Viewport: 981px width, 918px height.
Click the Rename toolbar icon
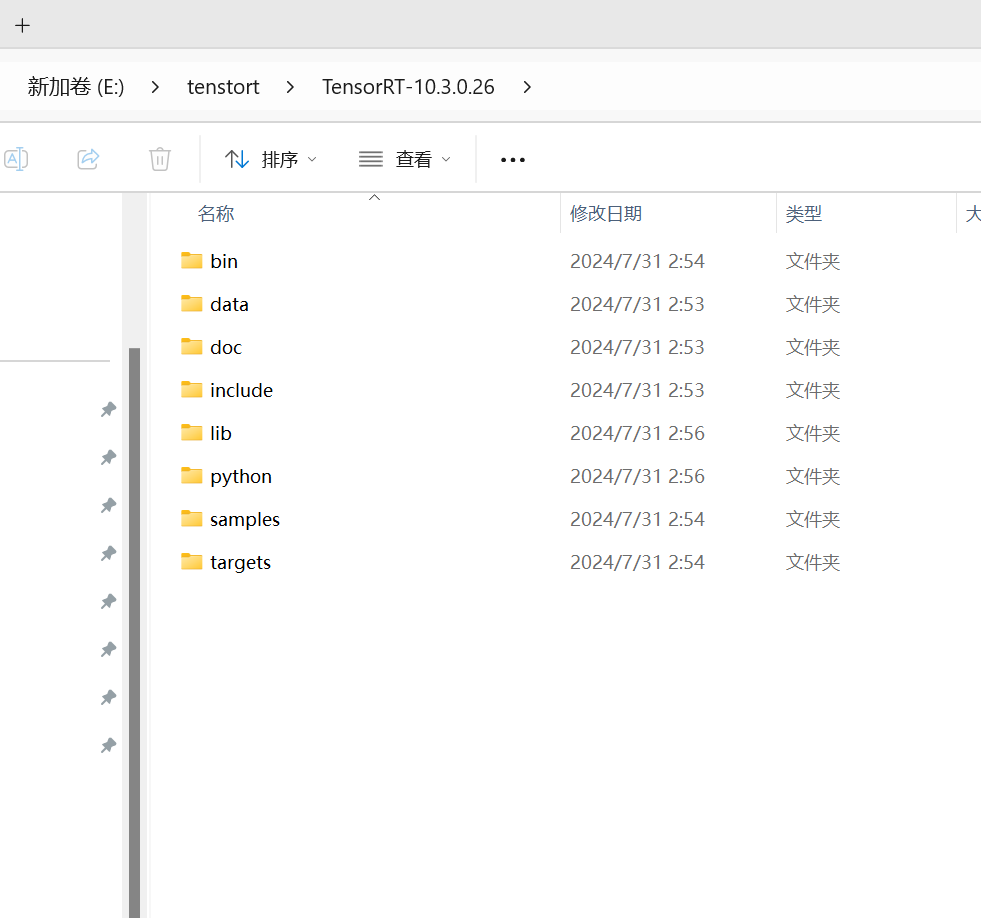16,159
